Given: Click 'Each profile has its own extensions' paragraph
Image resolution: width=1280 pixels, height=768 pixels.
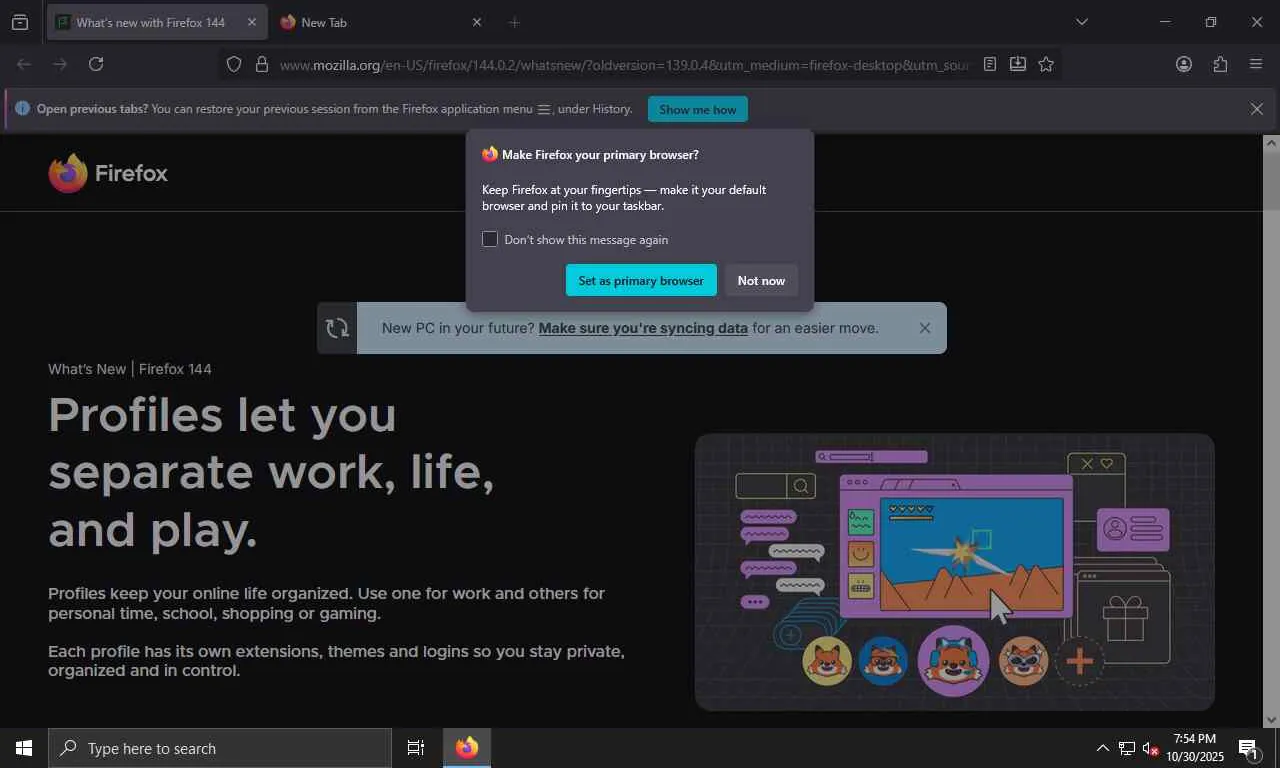Looking at the screenshot, I should point(336,661).
